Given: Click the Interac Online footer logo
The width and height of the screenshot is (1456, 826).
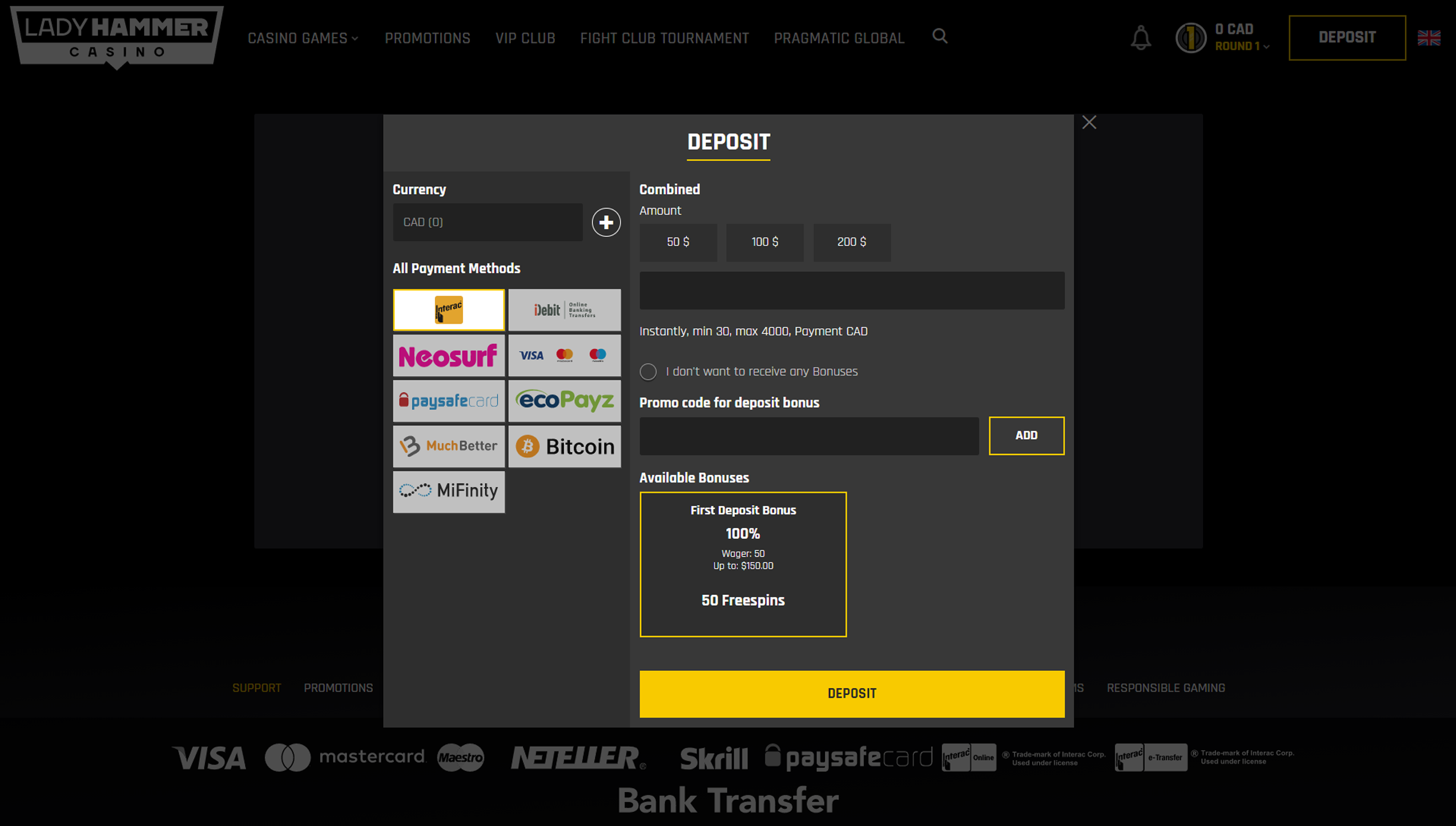Looking at the screenshot, I should 969,757.
